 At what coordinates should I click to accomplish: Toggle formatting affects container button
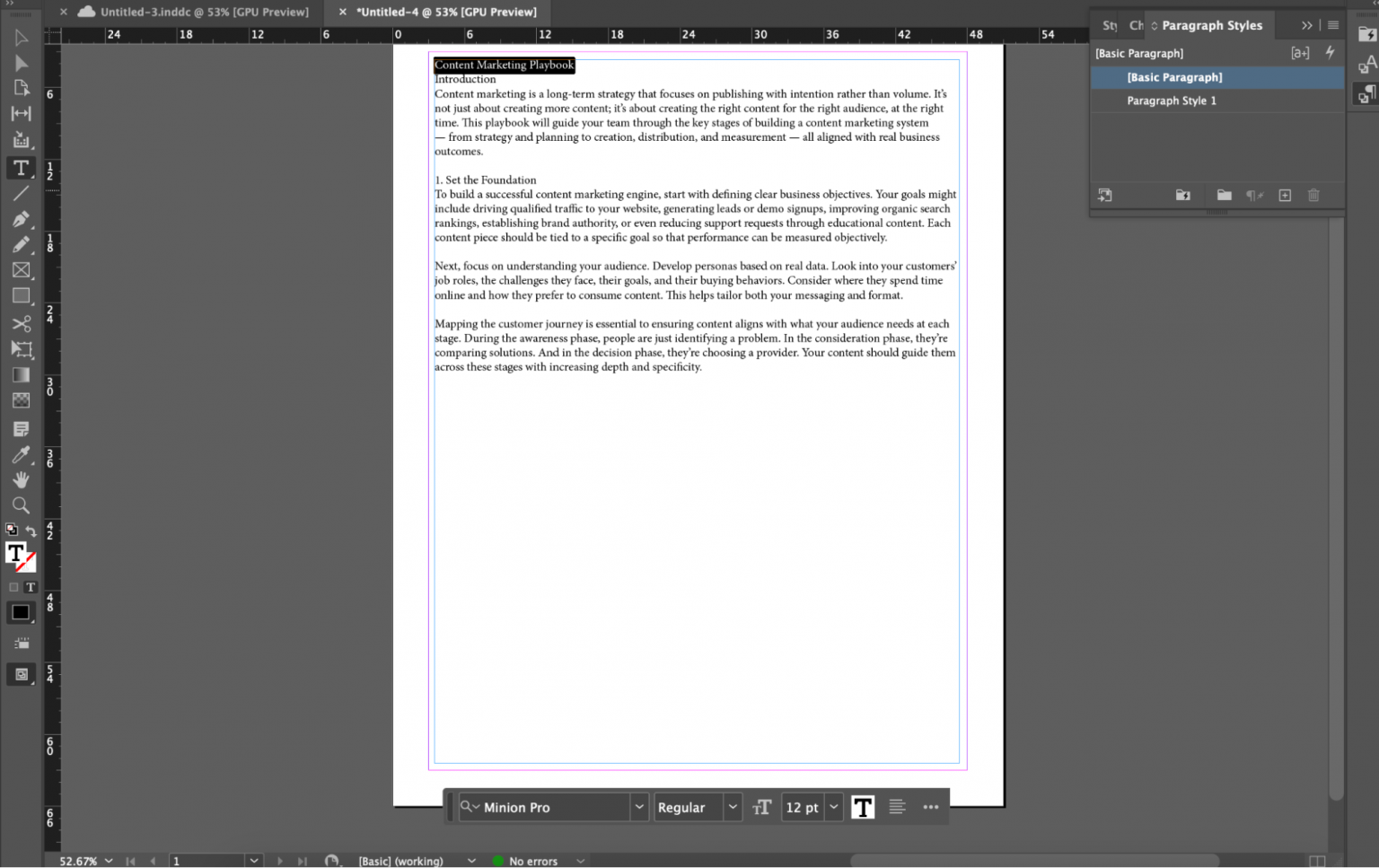click(13, 587)
